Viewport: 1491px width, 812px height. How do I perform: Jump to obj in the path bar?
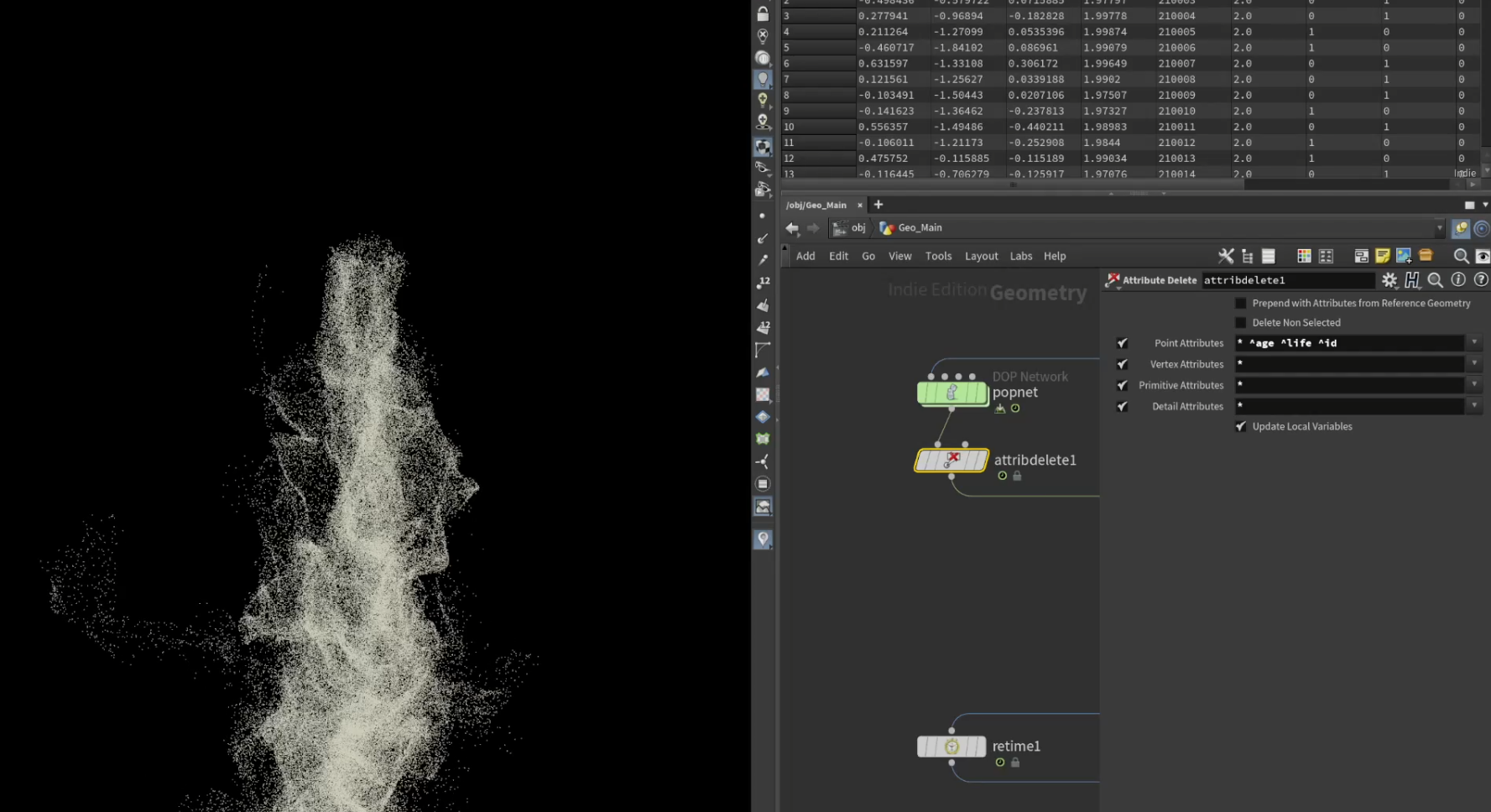849,228
